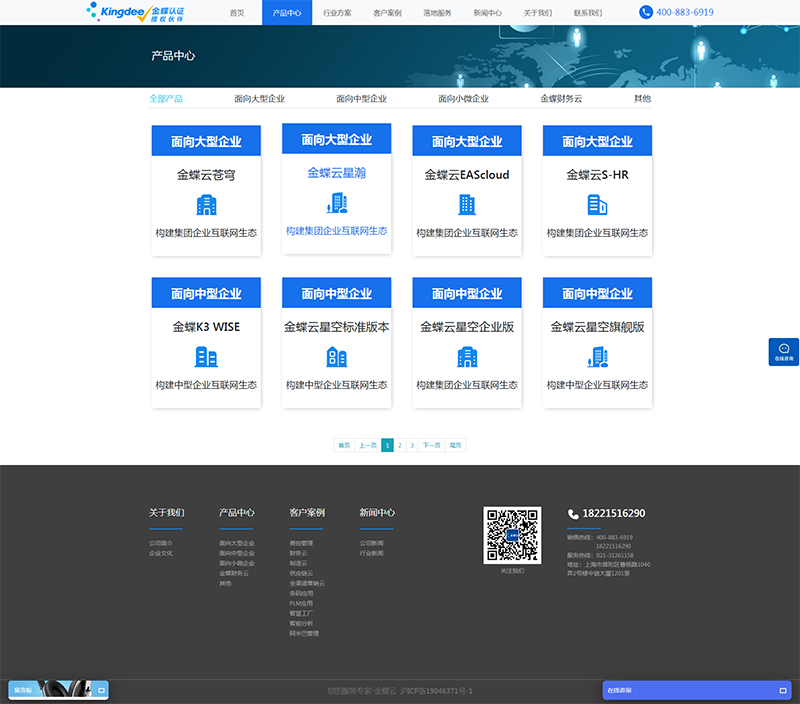
Task: Select the 面向大型企业 filter tab
Action: (x=259, y=98)
